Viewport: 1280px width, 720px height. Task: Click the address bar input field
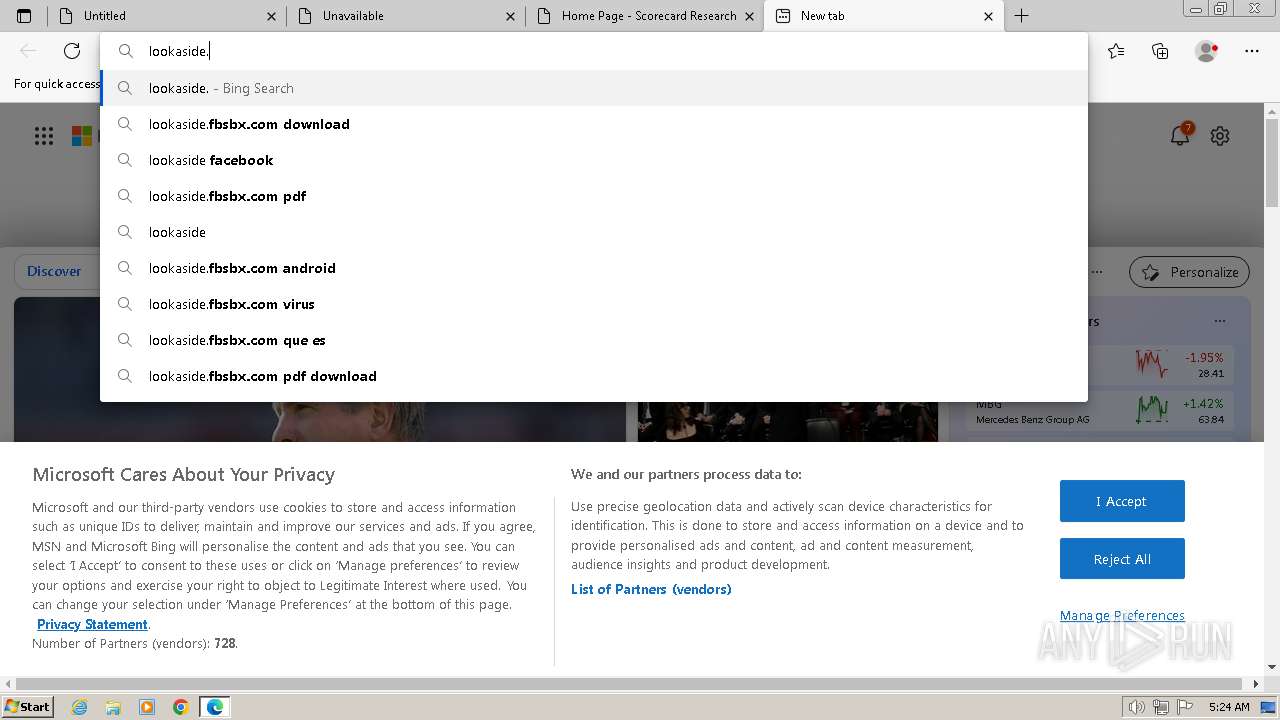594,51
